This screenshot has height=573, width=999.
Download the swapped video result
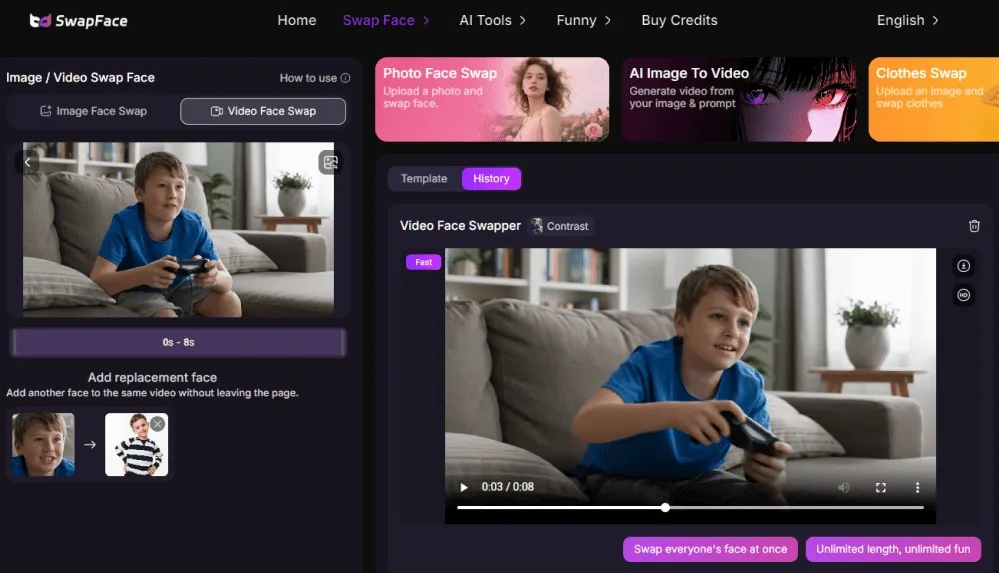click(x=964, y=266)
